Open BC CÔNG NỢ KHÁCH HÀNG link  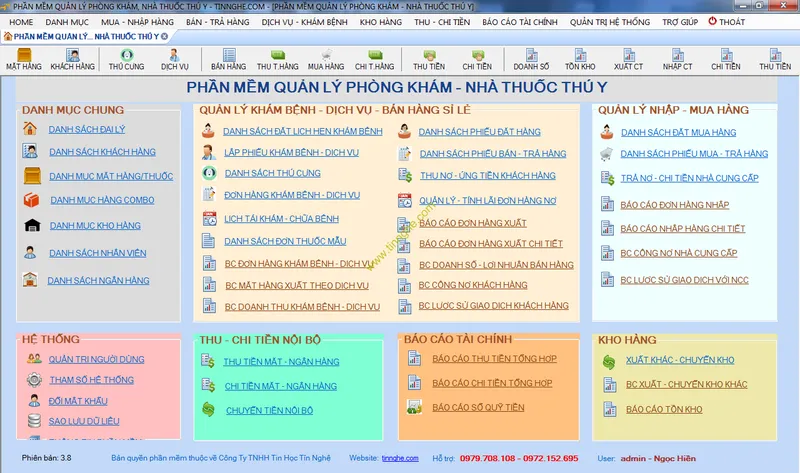pos(473,285)
